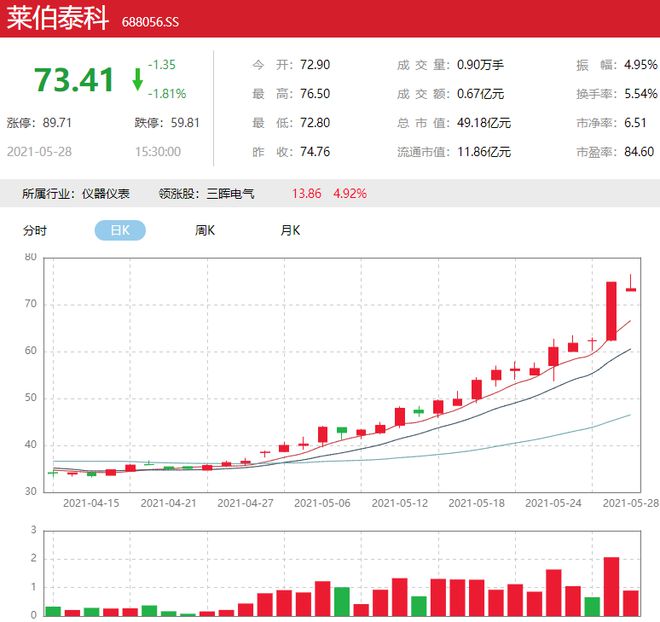Click stock code 688056.SS
Image resolution: width=660 pixels, height=622 pixels.
pyautogui.click(x=150, y=22)
